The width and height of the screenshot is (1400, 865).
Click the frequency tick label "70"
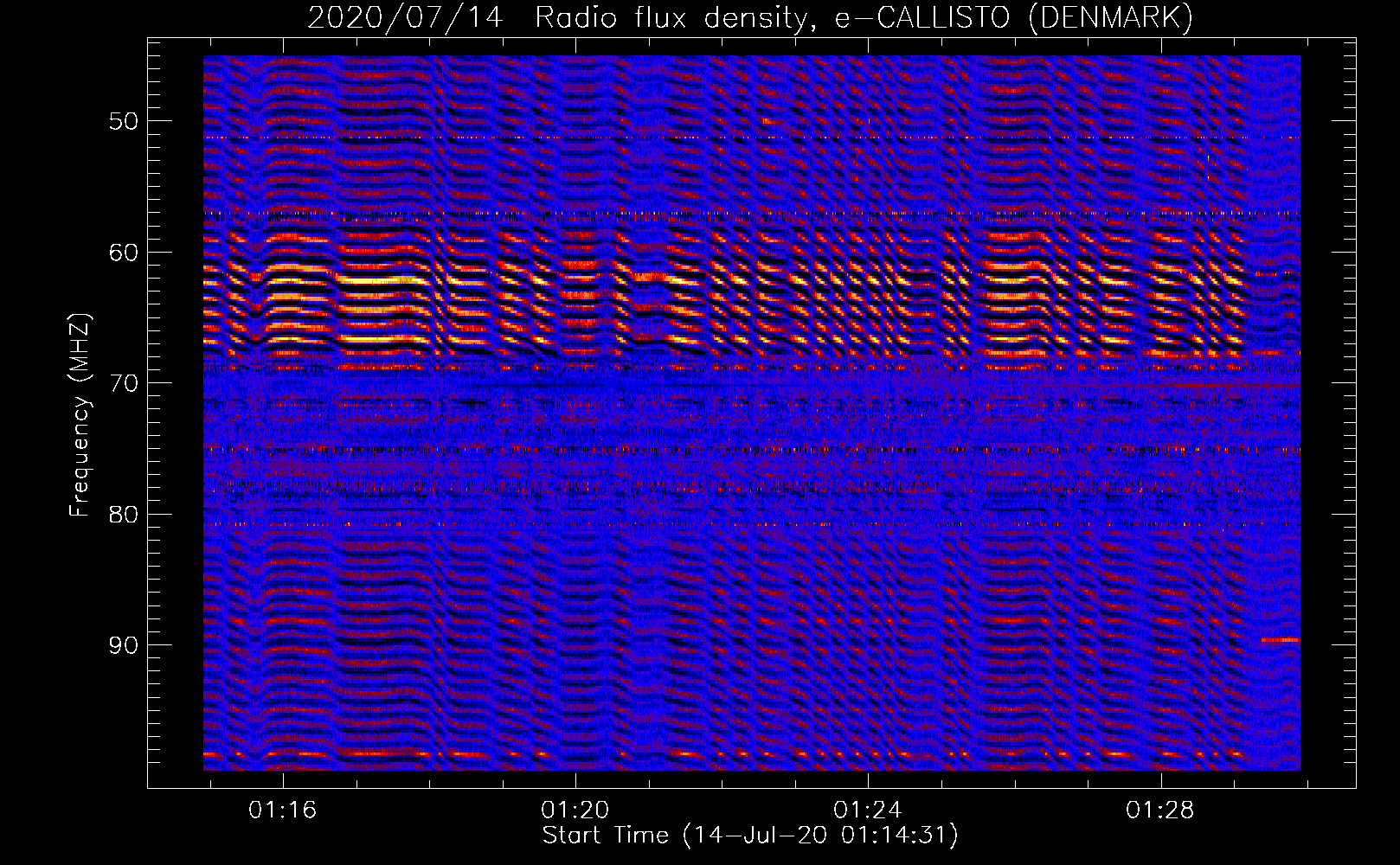pos(124,383)
